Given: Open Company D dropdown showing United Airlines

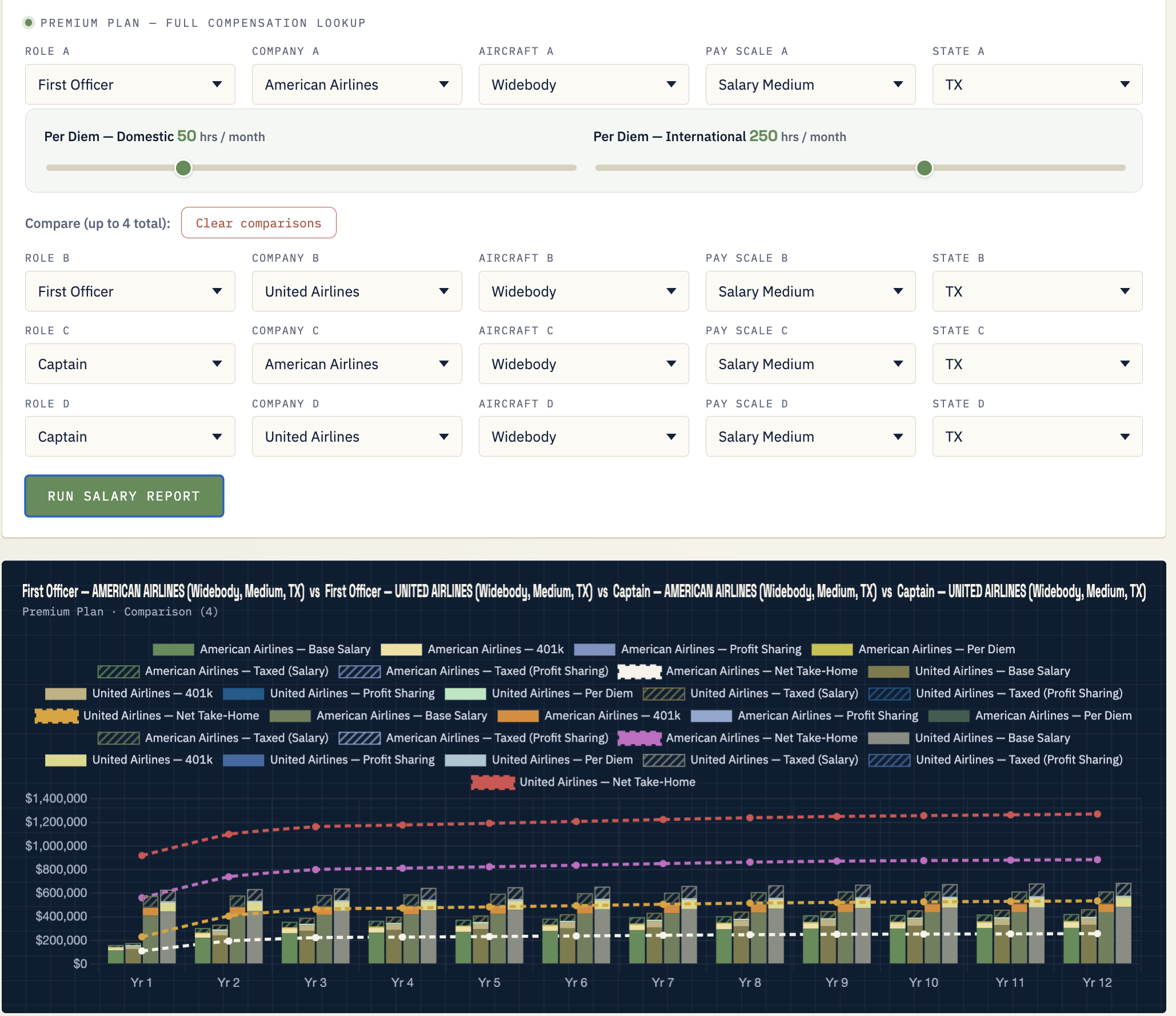Looking at the screenshot, I should tap(357, 437).
